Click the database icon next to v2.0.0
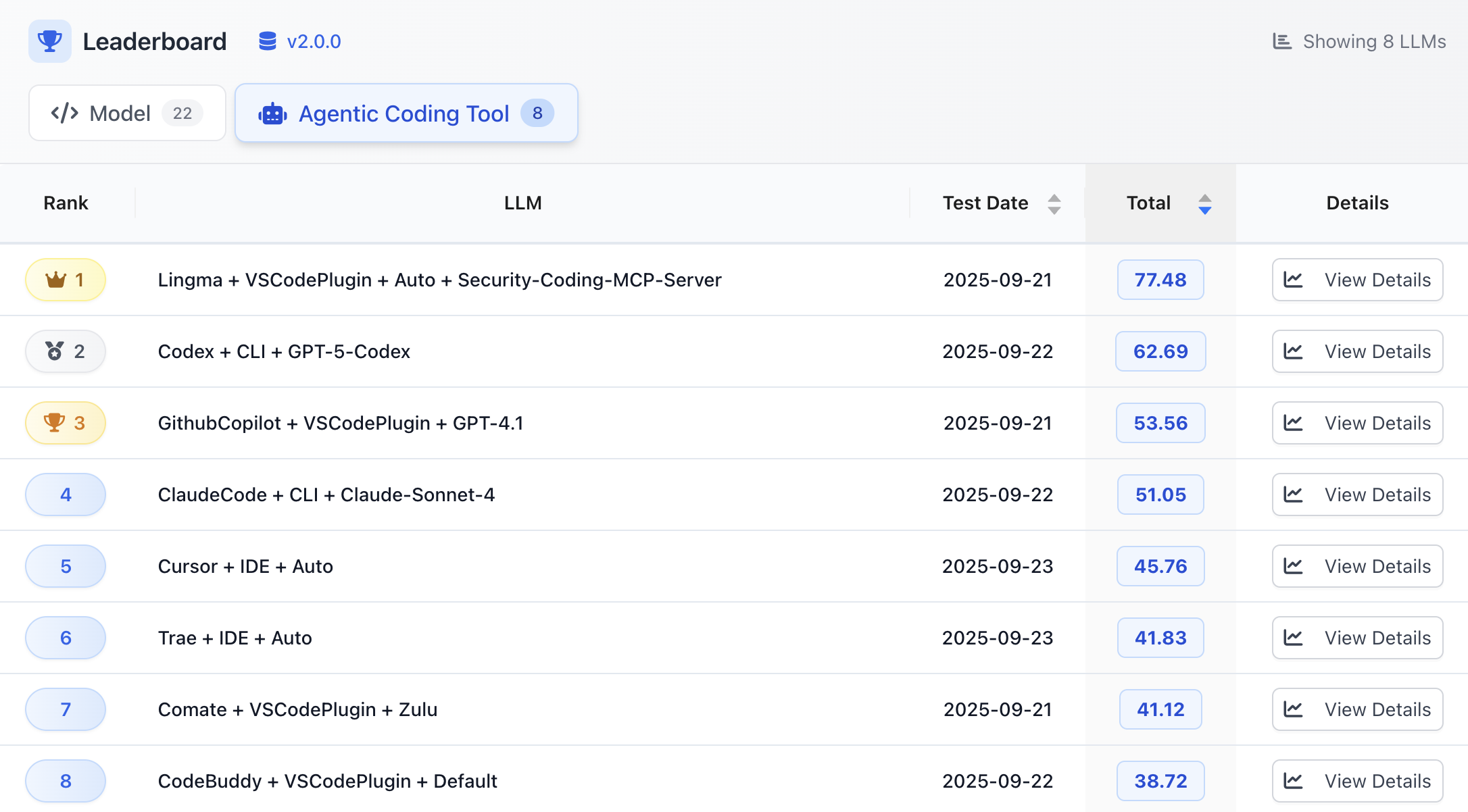 point(268,41)
